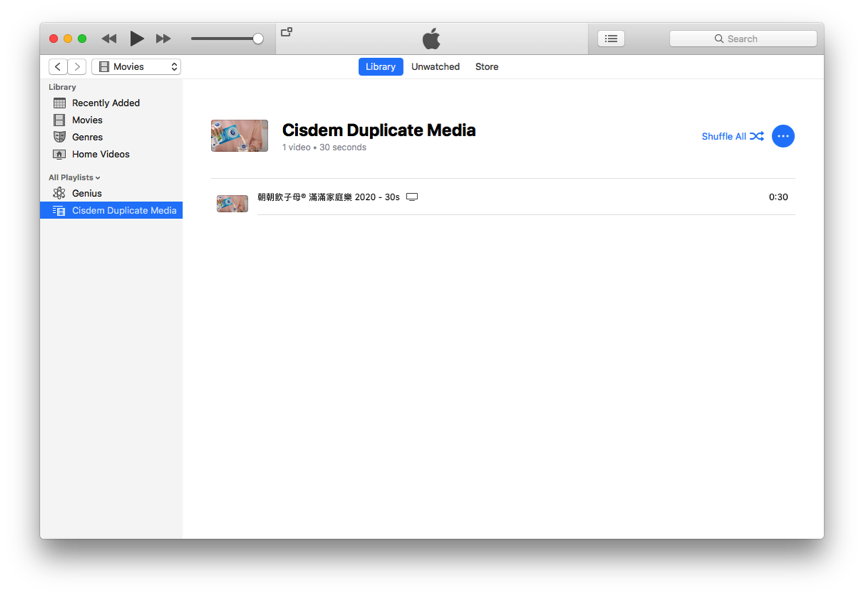Select the video titled 2020 - 30s
Image resolution: width=864 pixels, height=596 pixels.
[x=328, y=197]
